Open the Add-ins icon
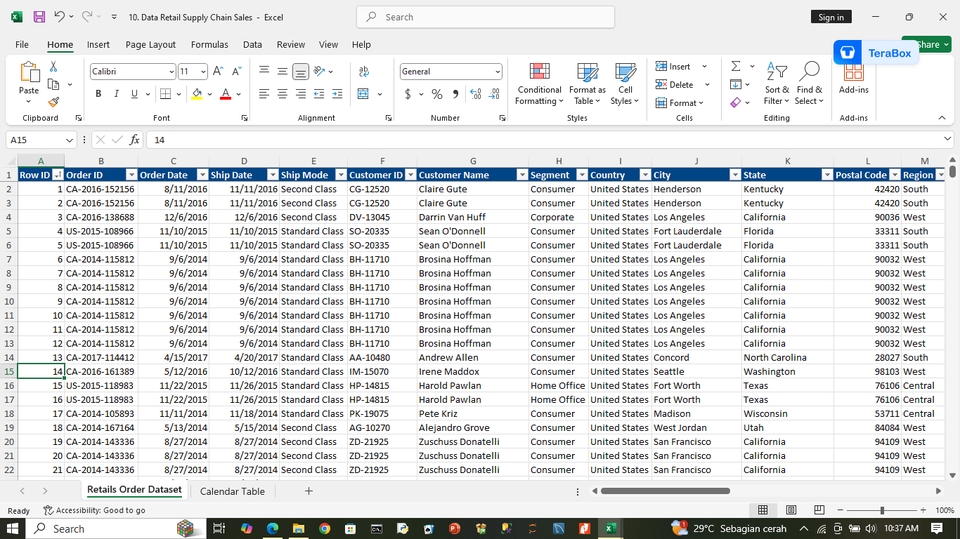 853,78
